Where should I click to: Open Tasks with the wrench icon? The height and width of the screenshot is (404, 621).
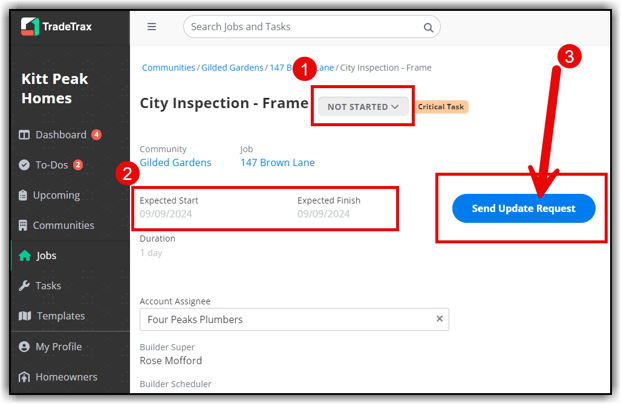click(x=40, y=286)
